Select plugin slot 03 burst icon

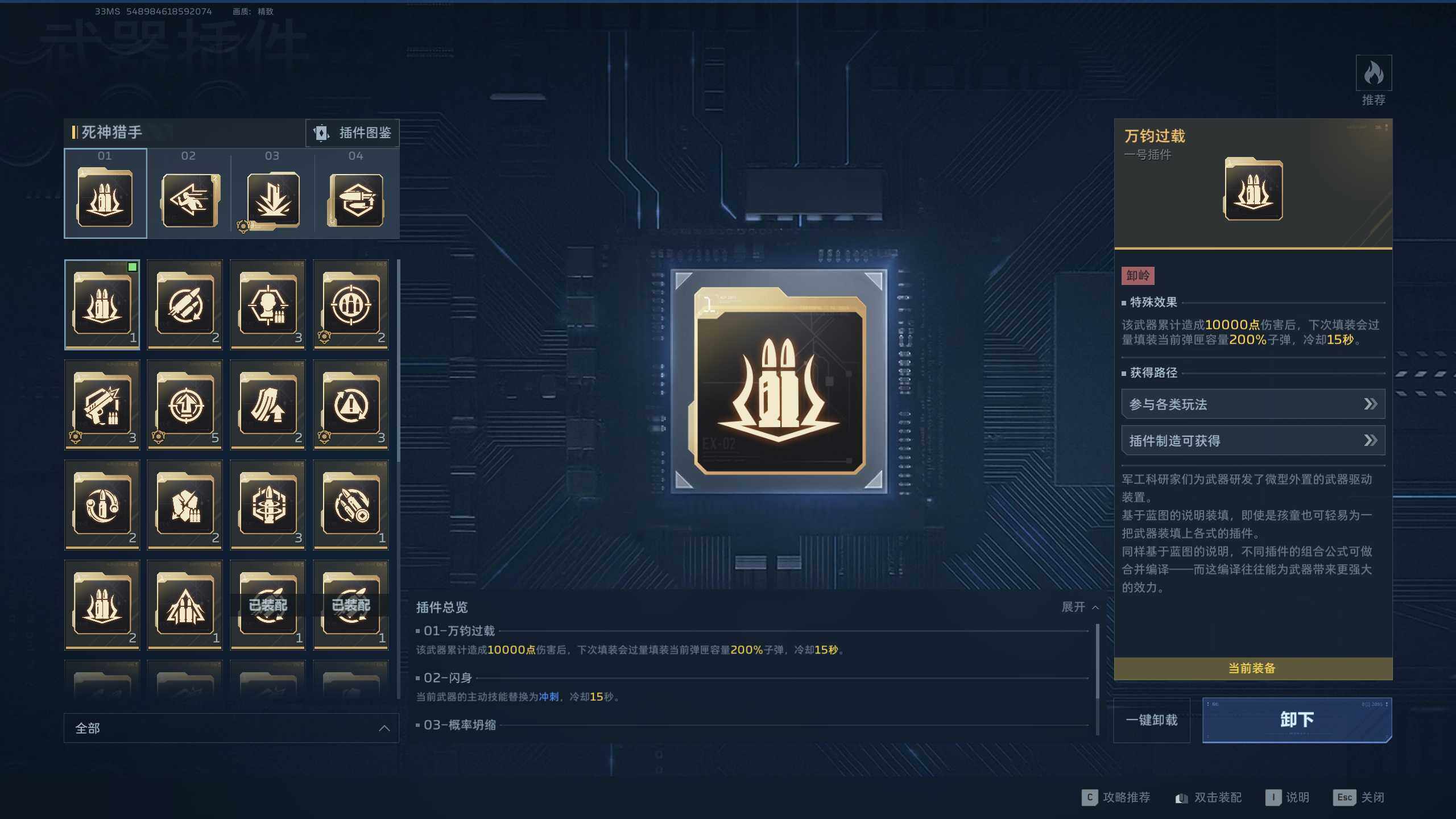pyautogui.click(x=272, y=200)
